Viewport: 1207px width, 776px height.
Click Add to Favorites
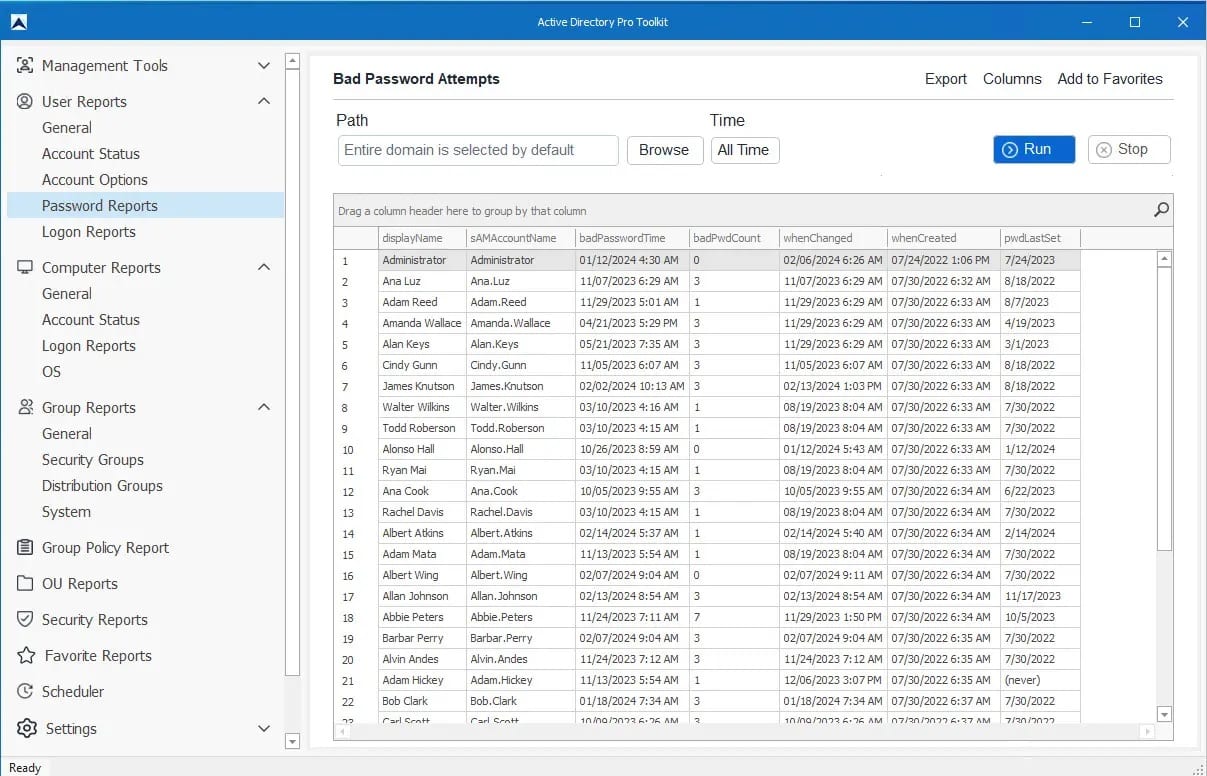pyautogui.click(x=1110, y=79)
